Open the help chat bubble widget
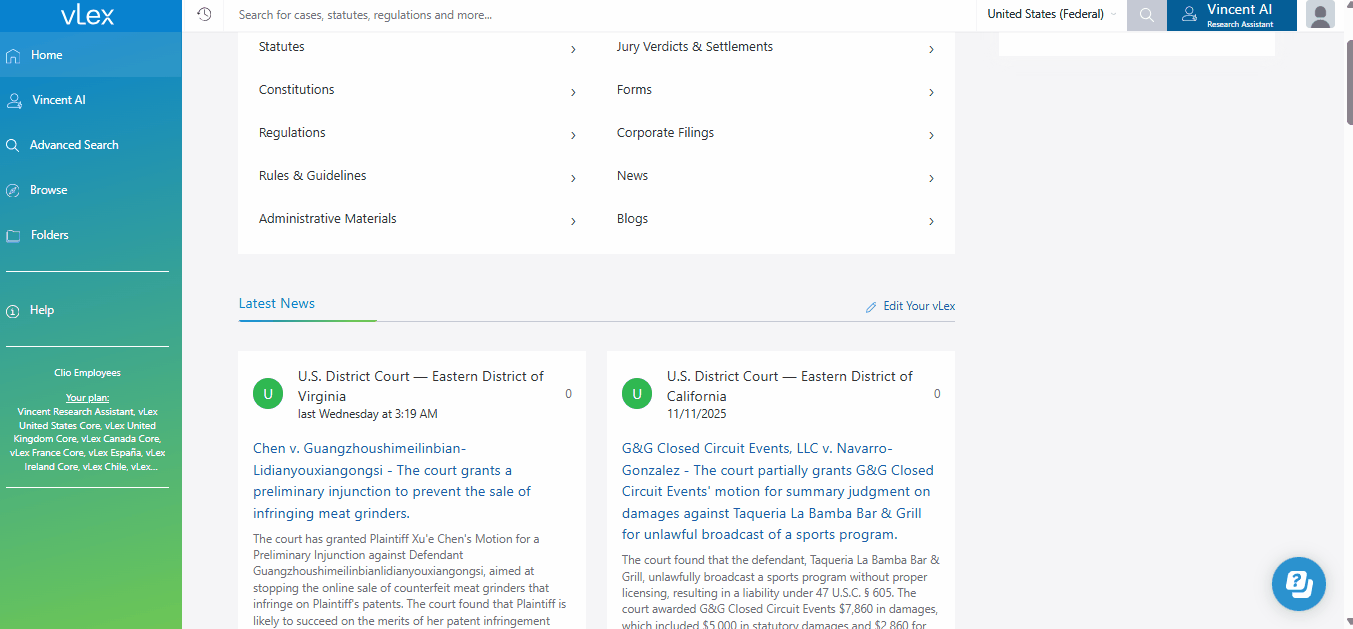 pos(1298,583)
